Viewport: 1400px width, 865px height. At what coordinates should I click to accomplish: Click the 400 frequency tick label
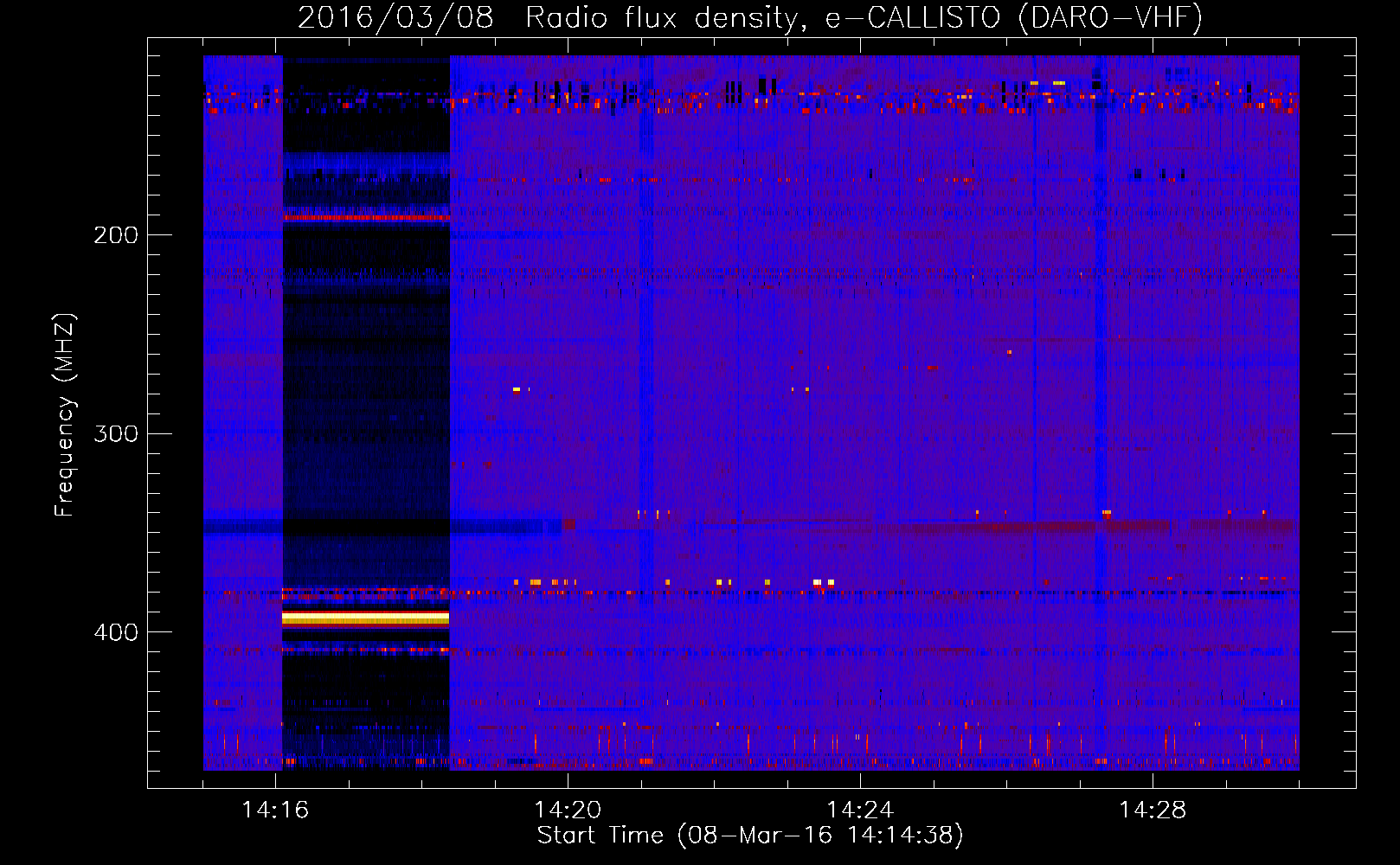(116, 632)
